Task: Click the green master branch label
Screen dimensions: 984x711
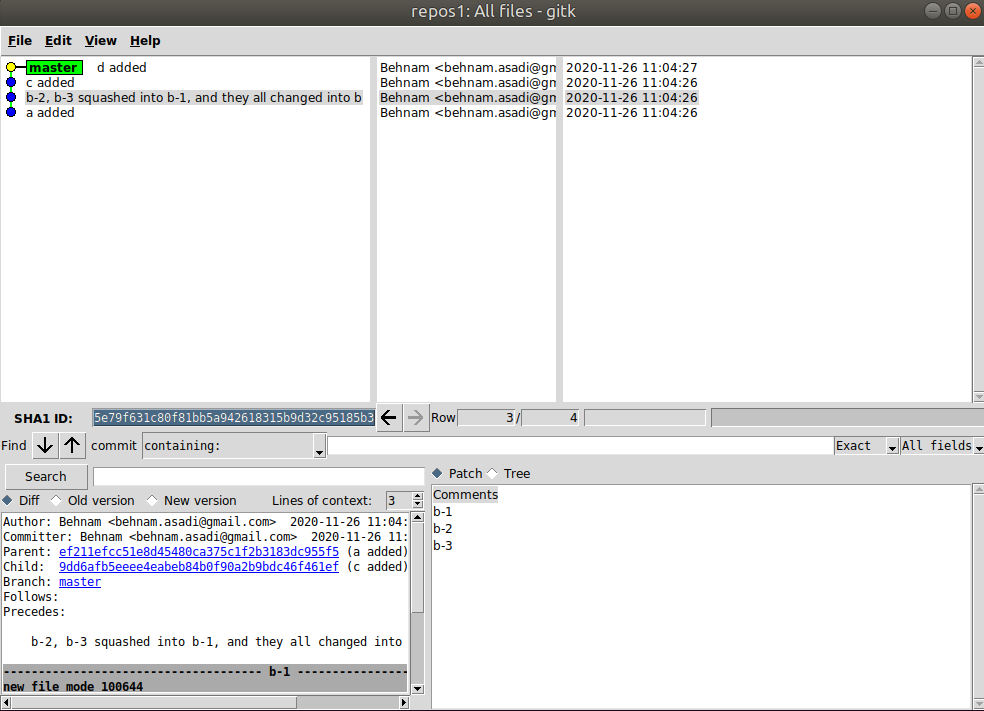Action: coord(54,68)
